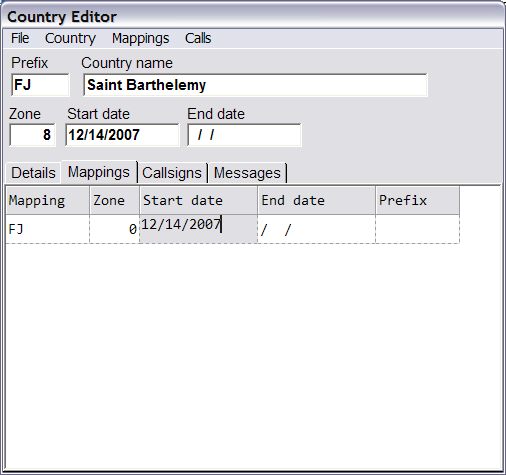Click the Zone column header in table
The height and width of the screenshot is (475, 506).
(x=115, y=200)
